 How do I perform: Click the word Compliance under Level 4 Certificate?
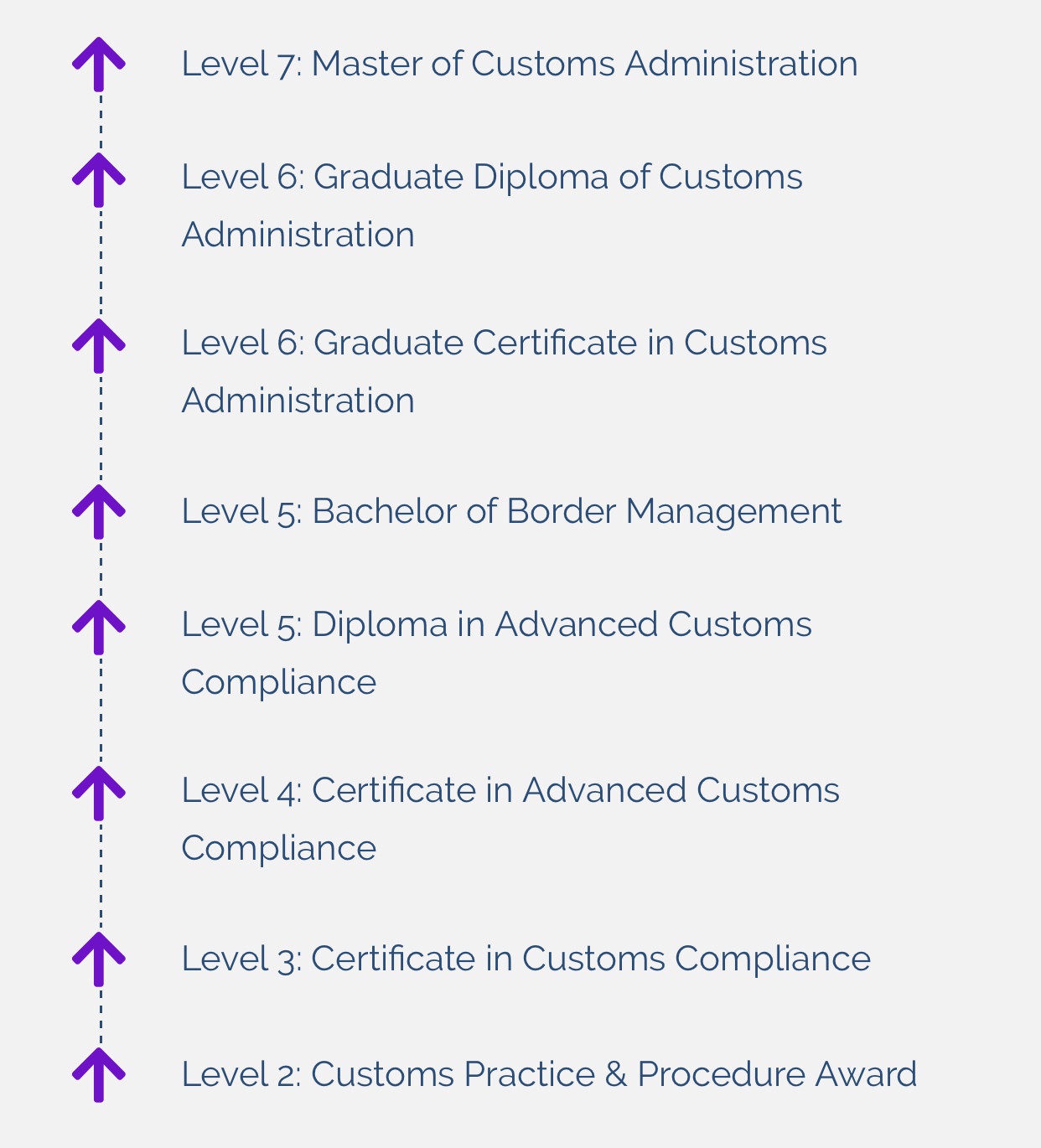tap(279, 849)
